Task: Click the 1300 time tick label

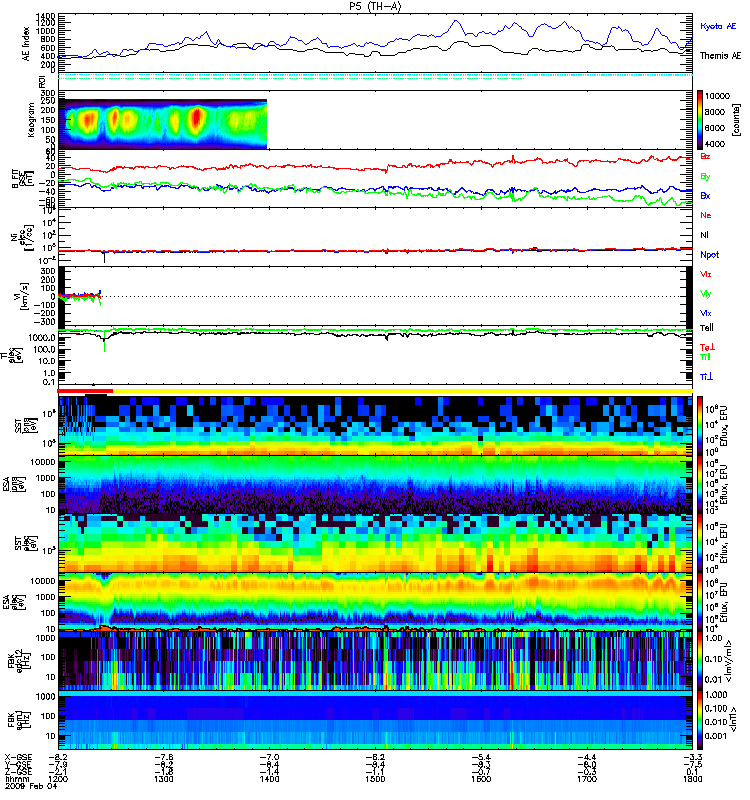Action: tap(163, 779)
